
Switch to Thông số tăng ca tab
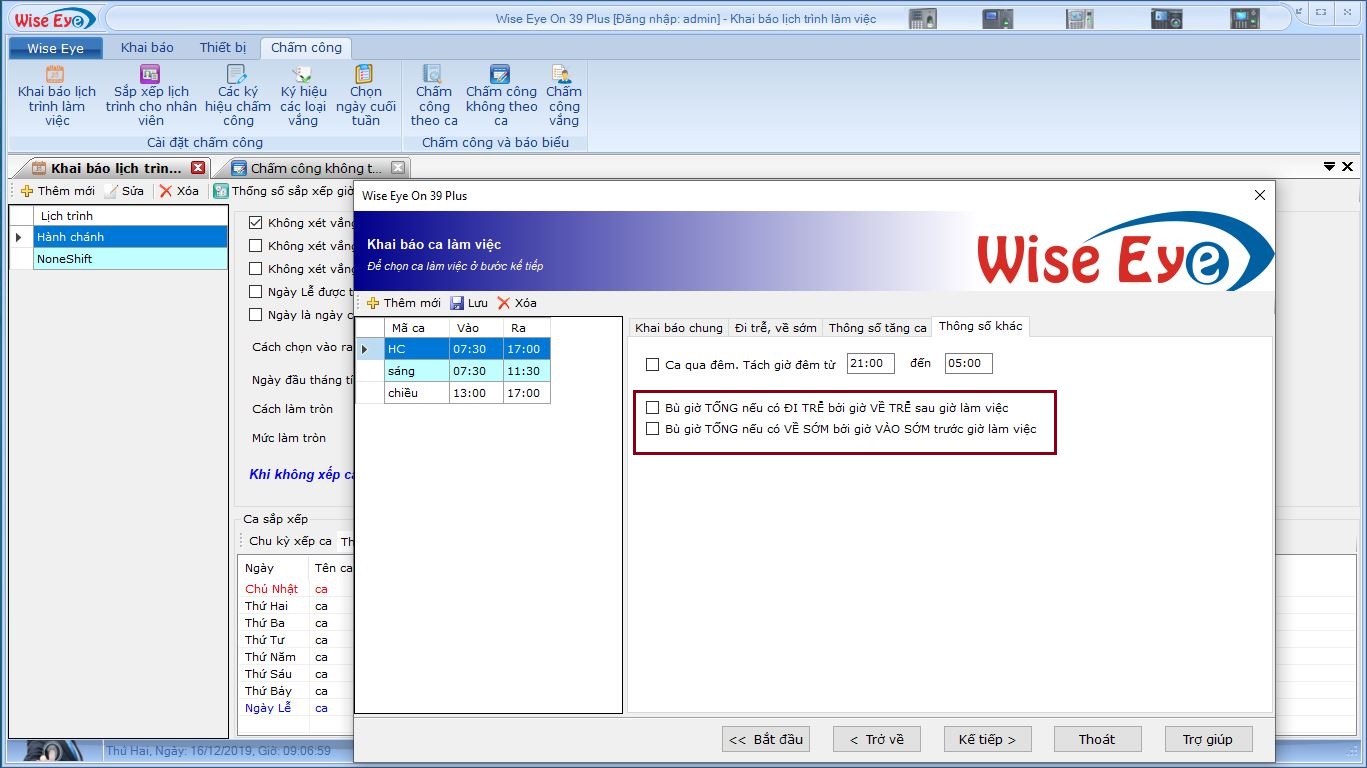877,327
